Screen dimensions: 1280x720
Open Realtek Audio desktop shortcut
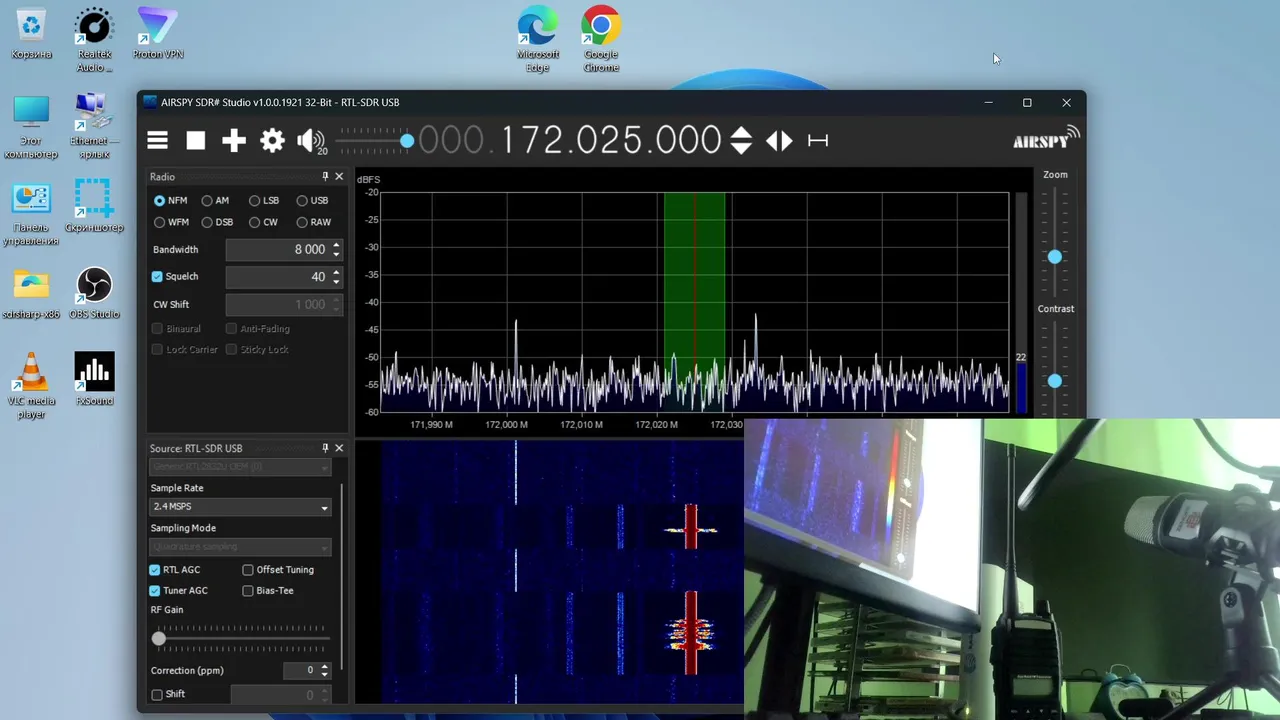(x=95, y=40)
